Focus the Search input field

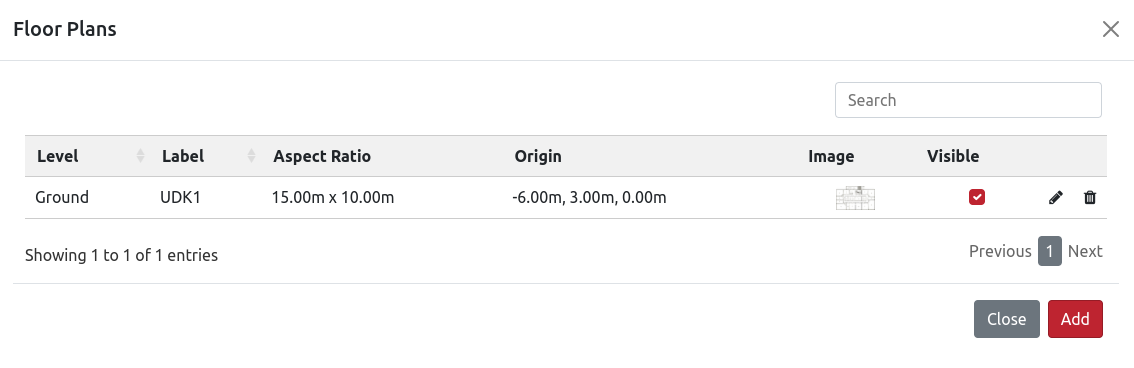tap(968, 100)
